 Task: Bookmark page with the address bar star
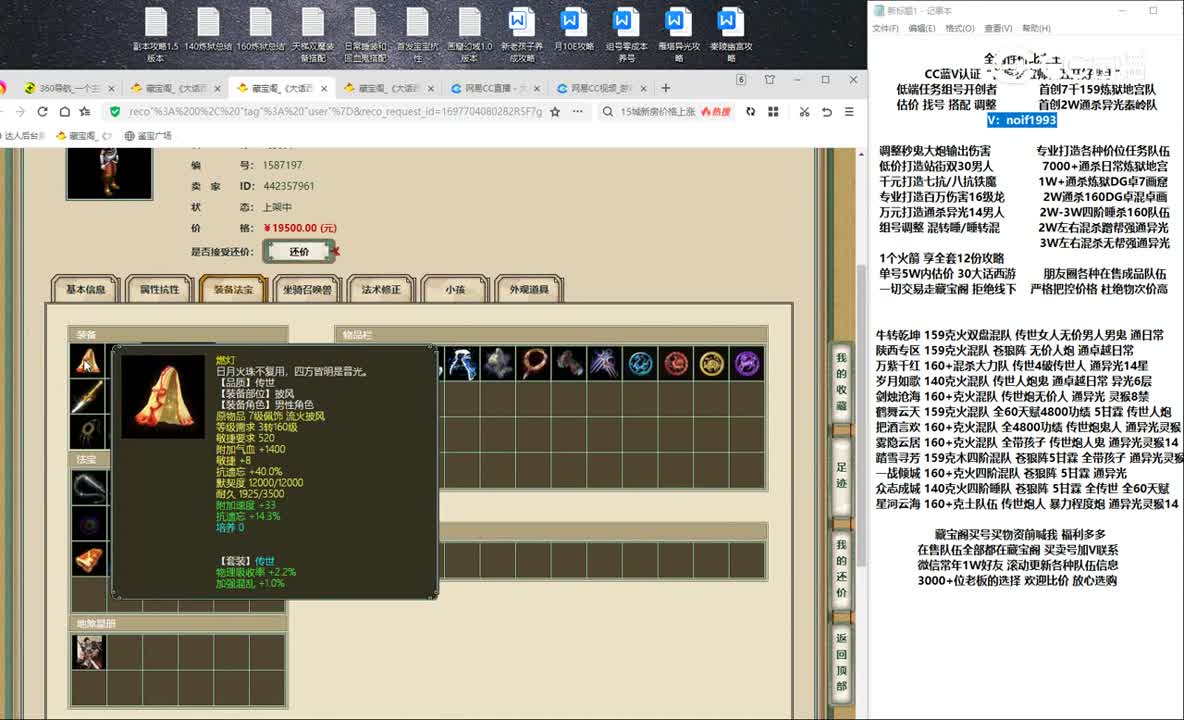555,112
